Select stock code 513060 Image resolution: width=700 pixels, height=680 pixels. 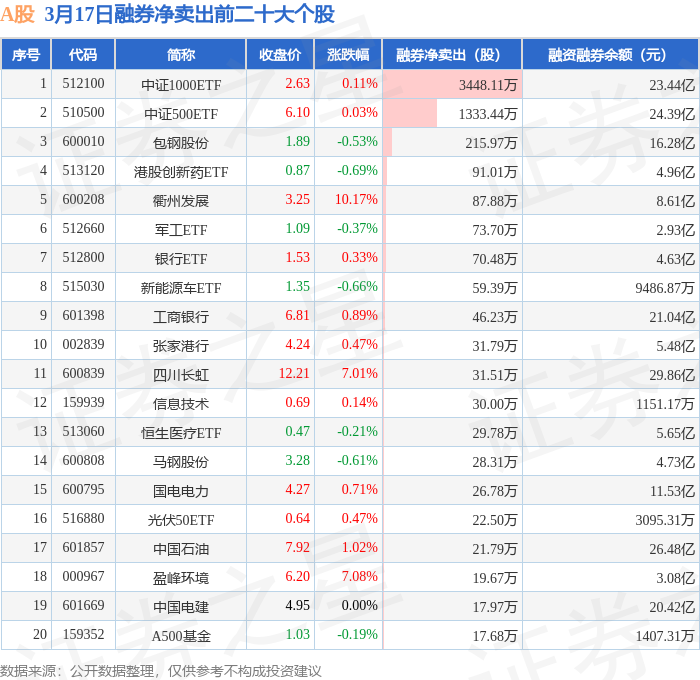[83, 432]
